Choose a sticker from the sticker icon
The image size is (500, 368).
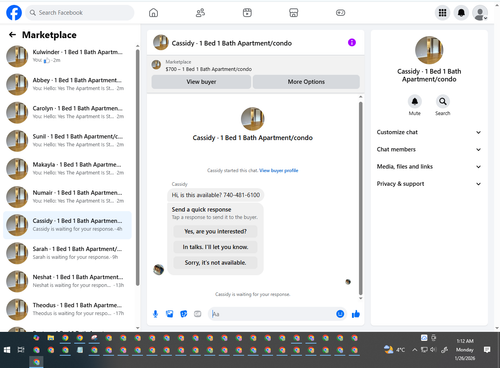[184, 314]
